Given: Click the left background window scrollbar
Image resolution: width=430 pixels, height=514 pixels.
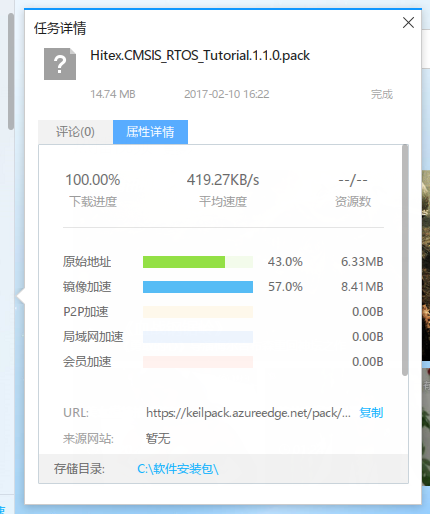Looking at the screenshot, I should click(11, 71).
